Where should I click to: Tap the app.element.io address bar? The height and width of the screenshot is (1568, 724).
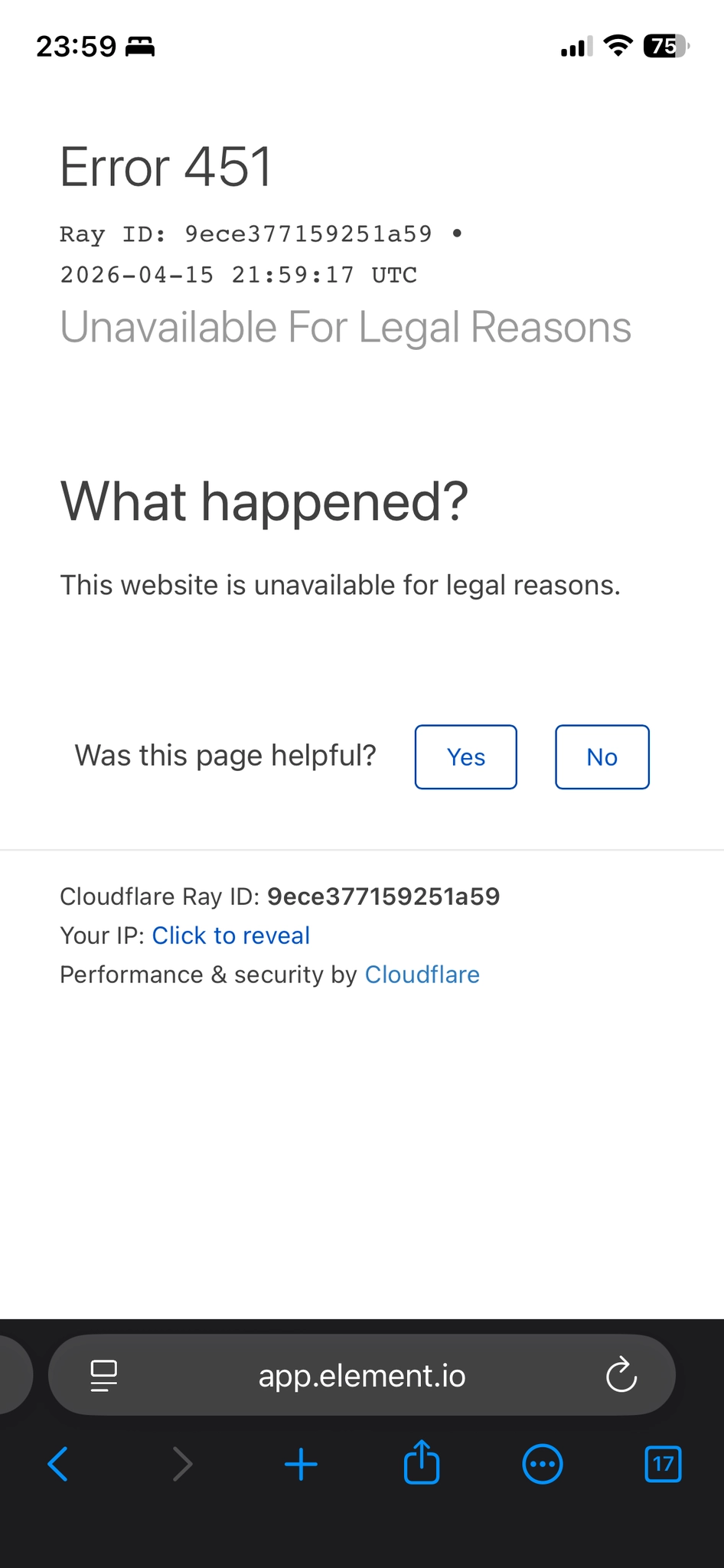click(x=361, y=1374)
